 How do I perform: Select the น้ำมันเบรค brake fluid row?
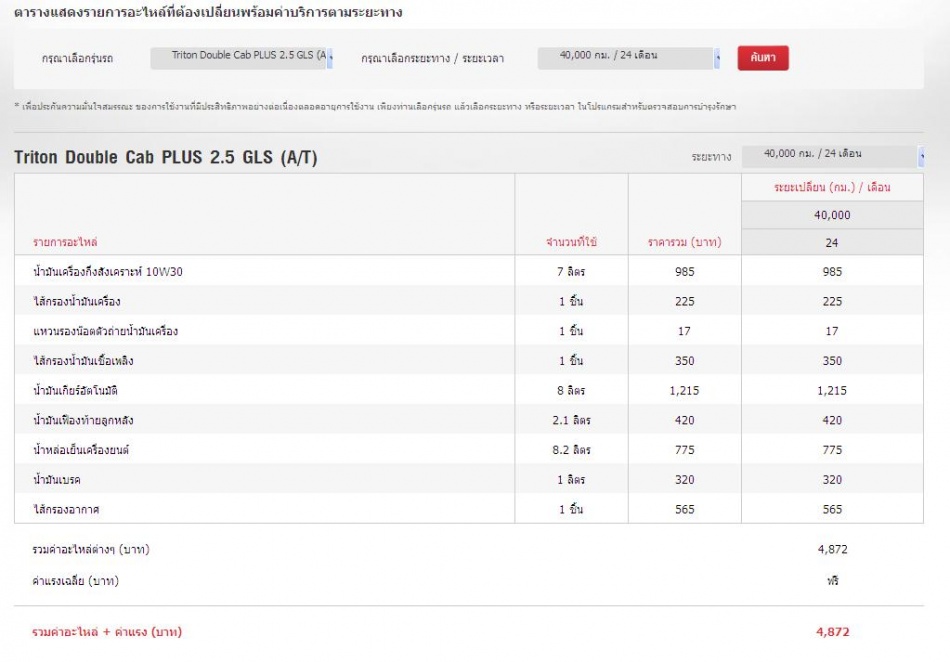coord(57,480)
